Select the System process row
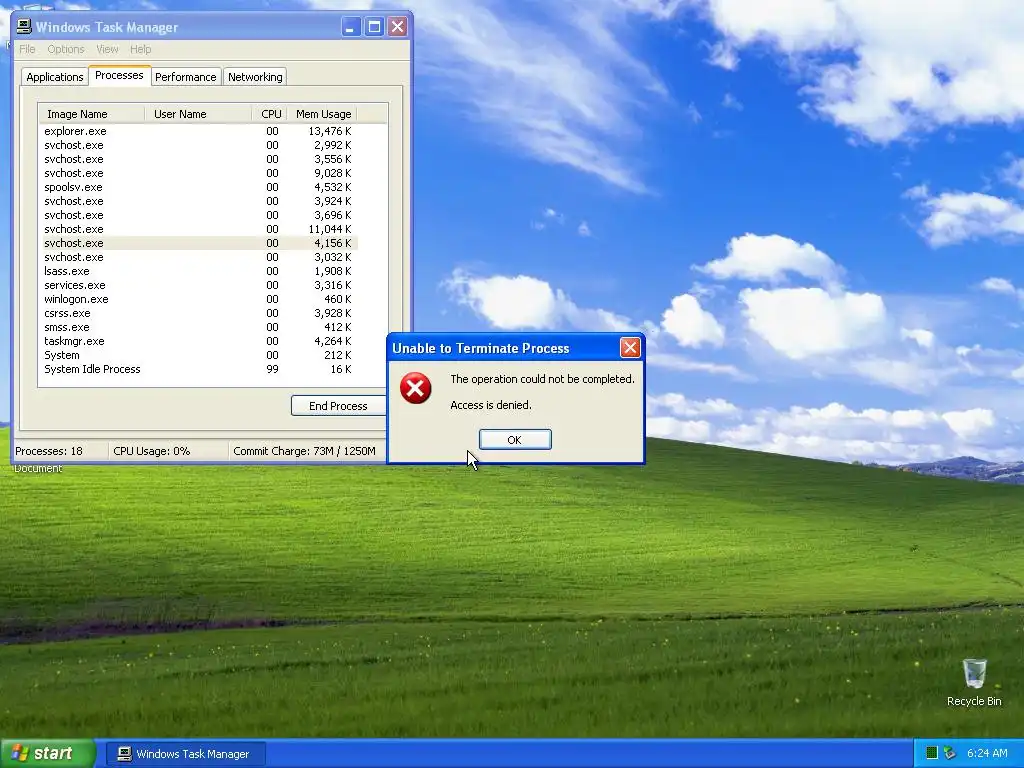Image resolution: width=1024 pixels, height=768 pixels. tap(198, 355)
